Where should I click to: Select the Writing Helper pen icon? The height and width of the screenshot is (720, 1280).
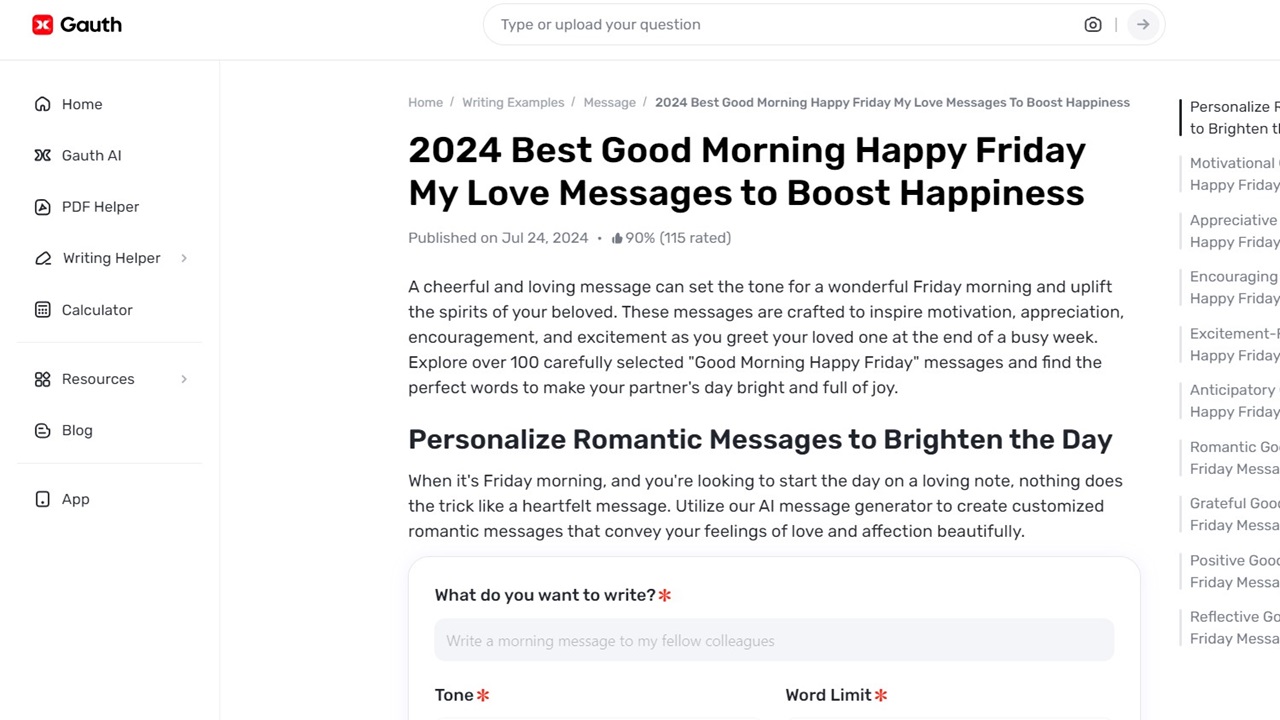pyautogui.click(x=42, y=258)
